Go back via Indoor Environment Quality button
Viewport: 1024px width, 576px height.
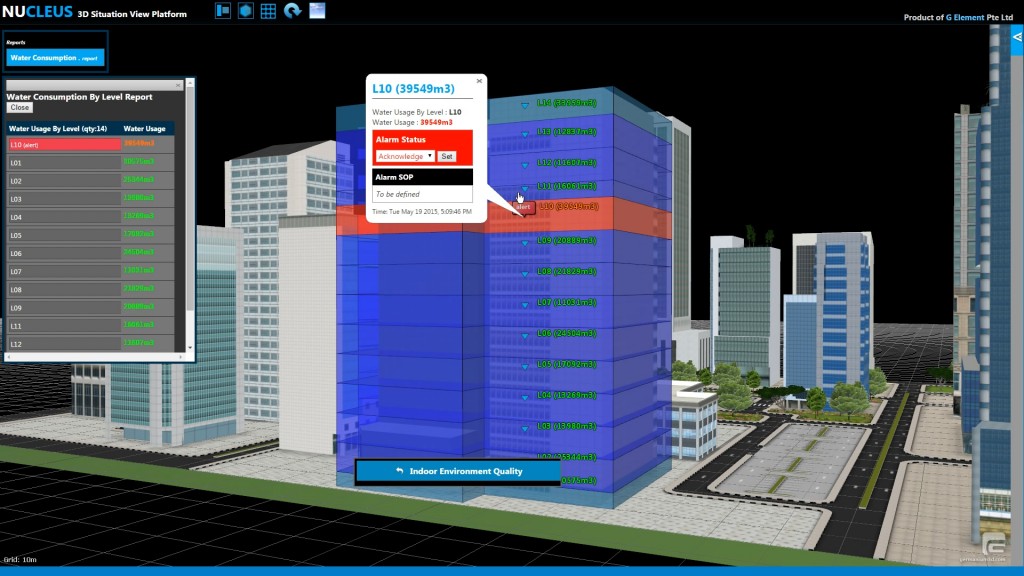coord(458,471)
